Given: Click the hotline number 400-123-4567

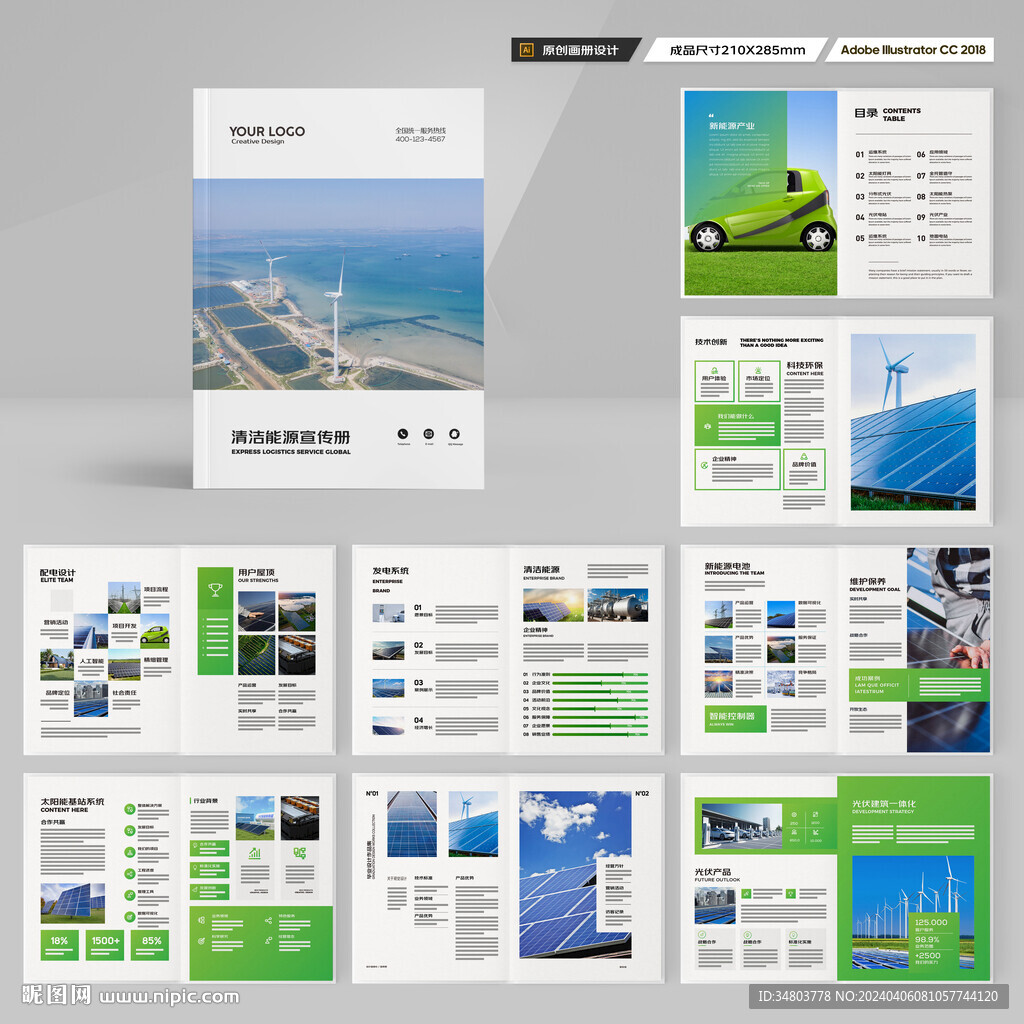Looking at the screenshot, I should pos(421,139).
